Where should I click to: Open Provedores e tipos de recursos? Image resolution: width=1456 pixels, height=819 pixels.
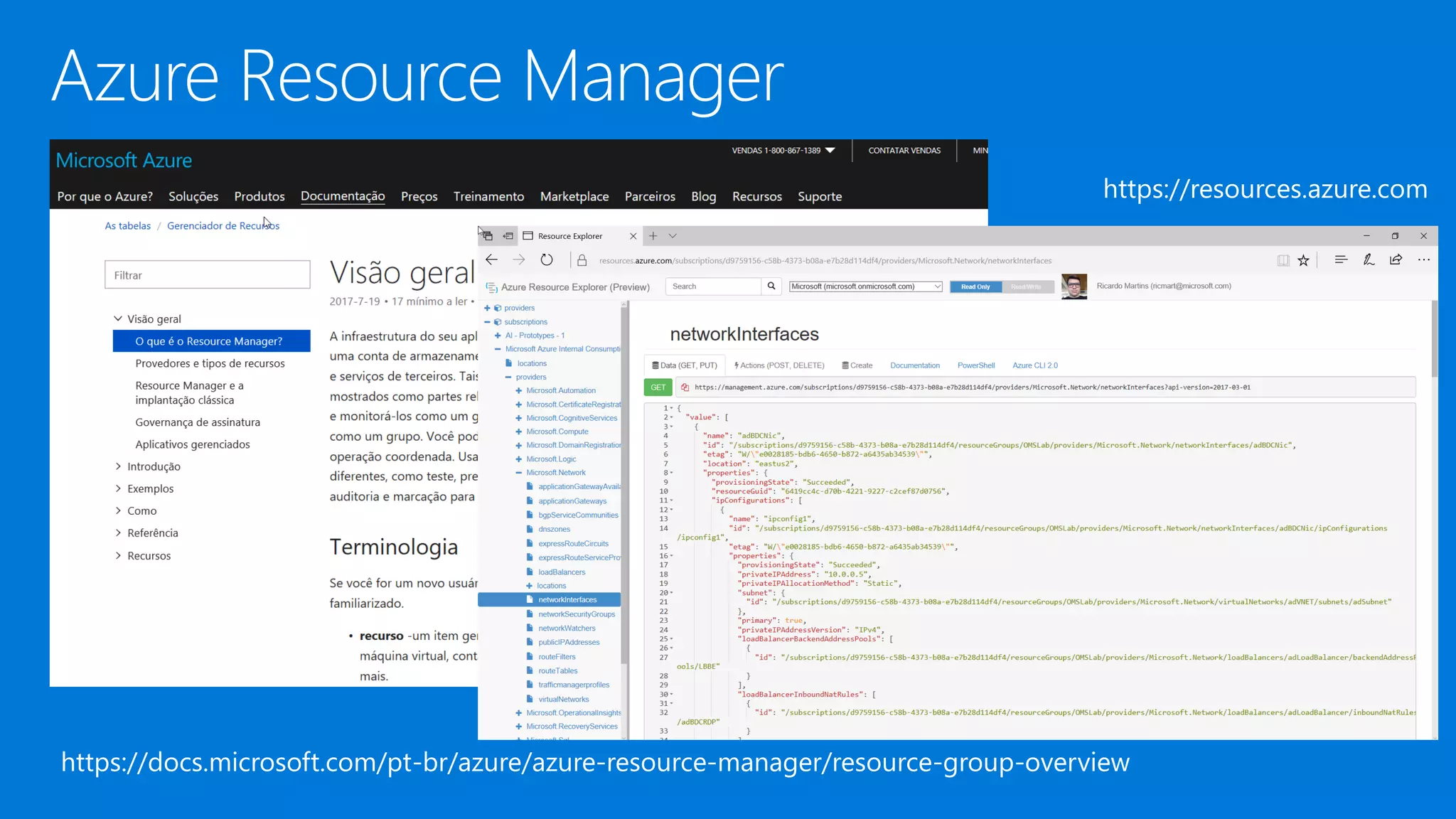click(x=210, y=363)
